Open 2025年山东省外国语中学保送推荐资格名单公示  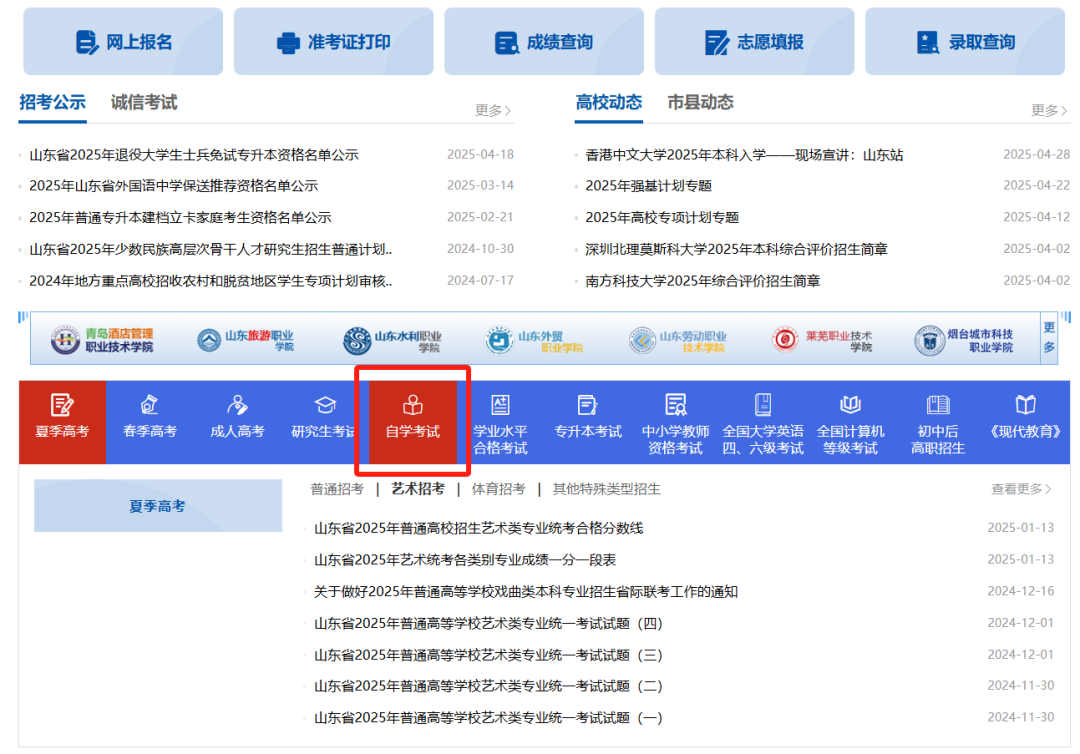point(174,186)
